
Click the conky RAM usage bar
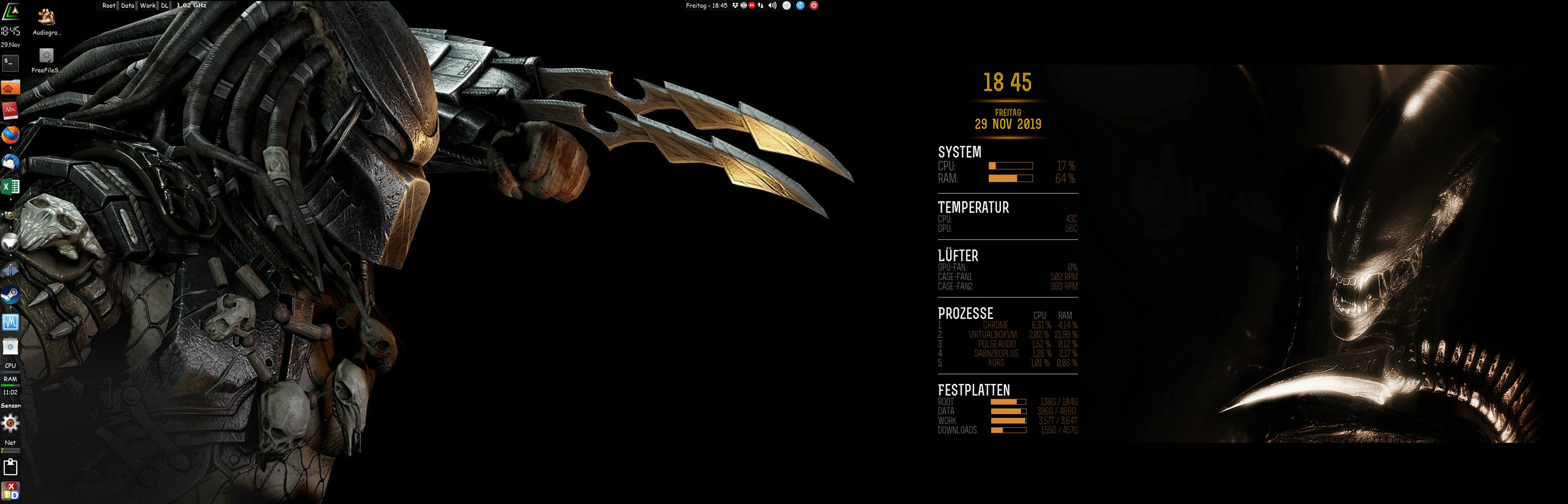1010,178
